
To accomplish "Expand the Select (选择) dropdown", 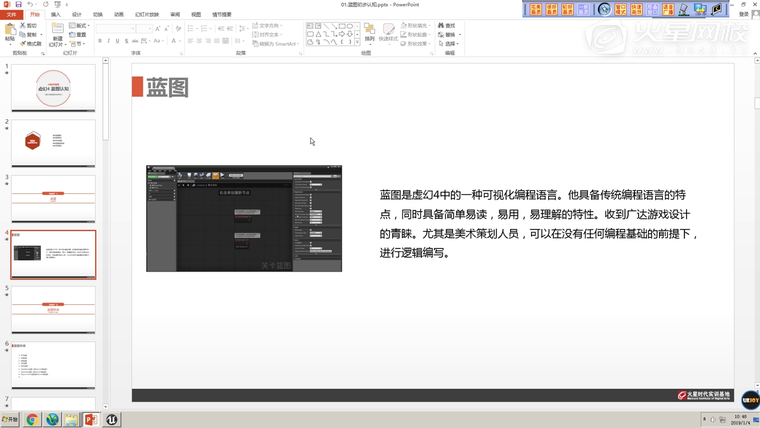I will click(x=449, y=44).
